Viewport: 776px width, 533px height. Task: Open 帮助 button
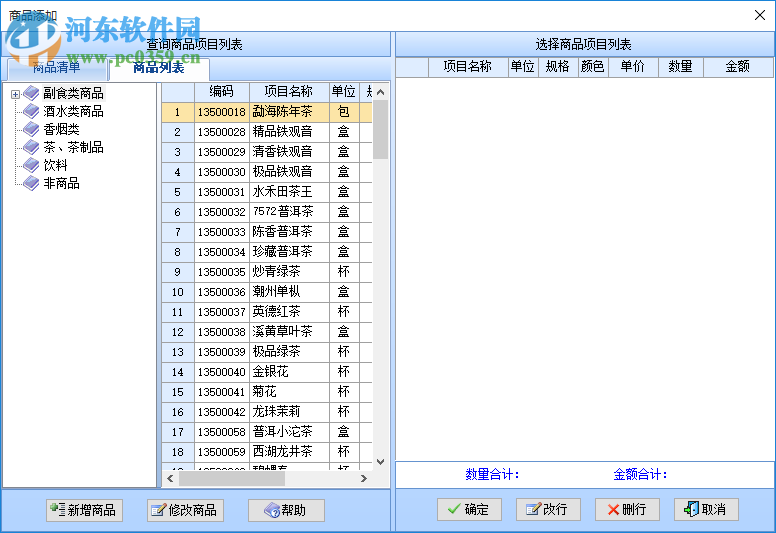tap(286, 510)
